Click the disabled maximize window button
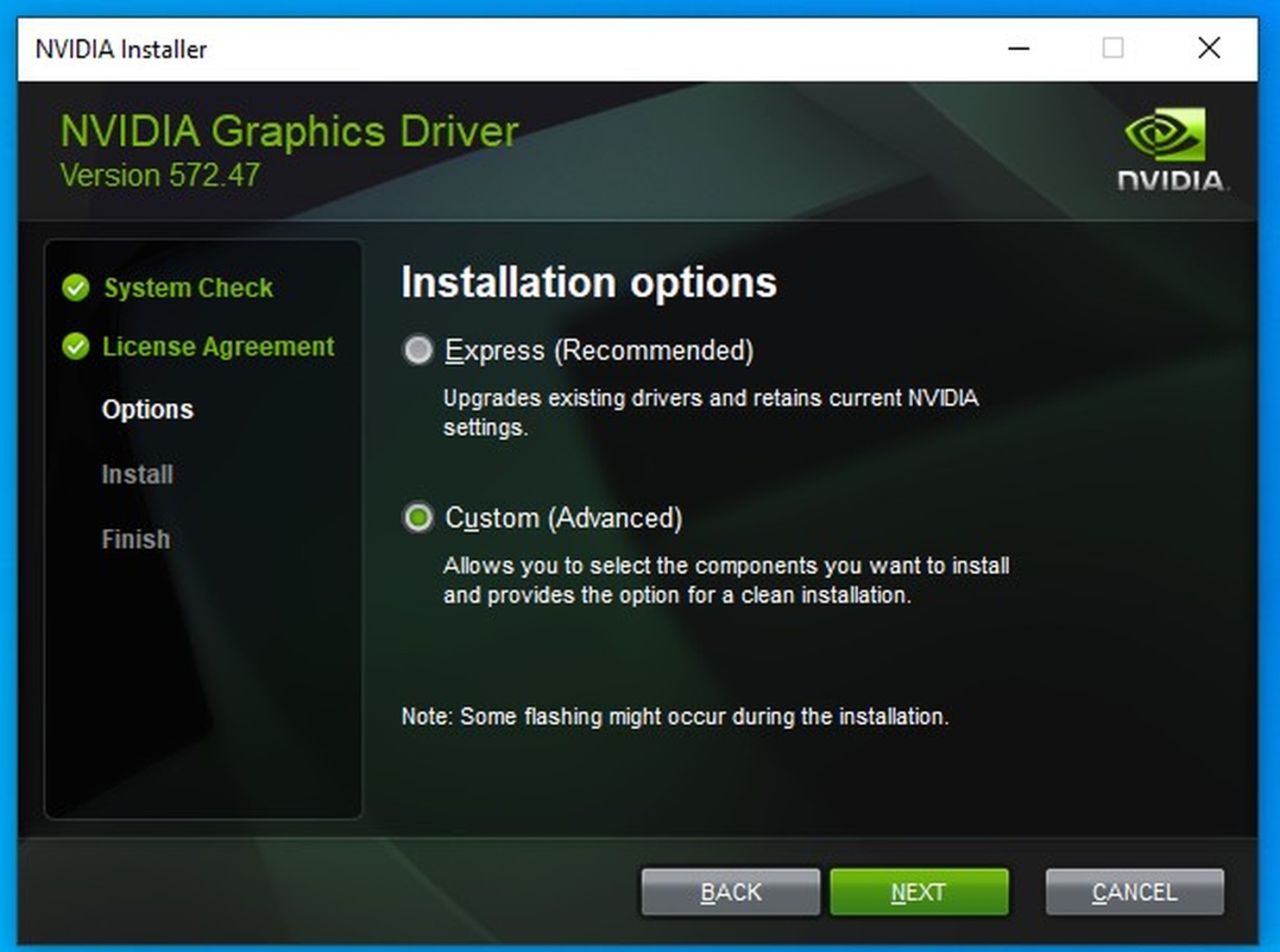Screen dimensions: 1280x952 coord(1113,48)
